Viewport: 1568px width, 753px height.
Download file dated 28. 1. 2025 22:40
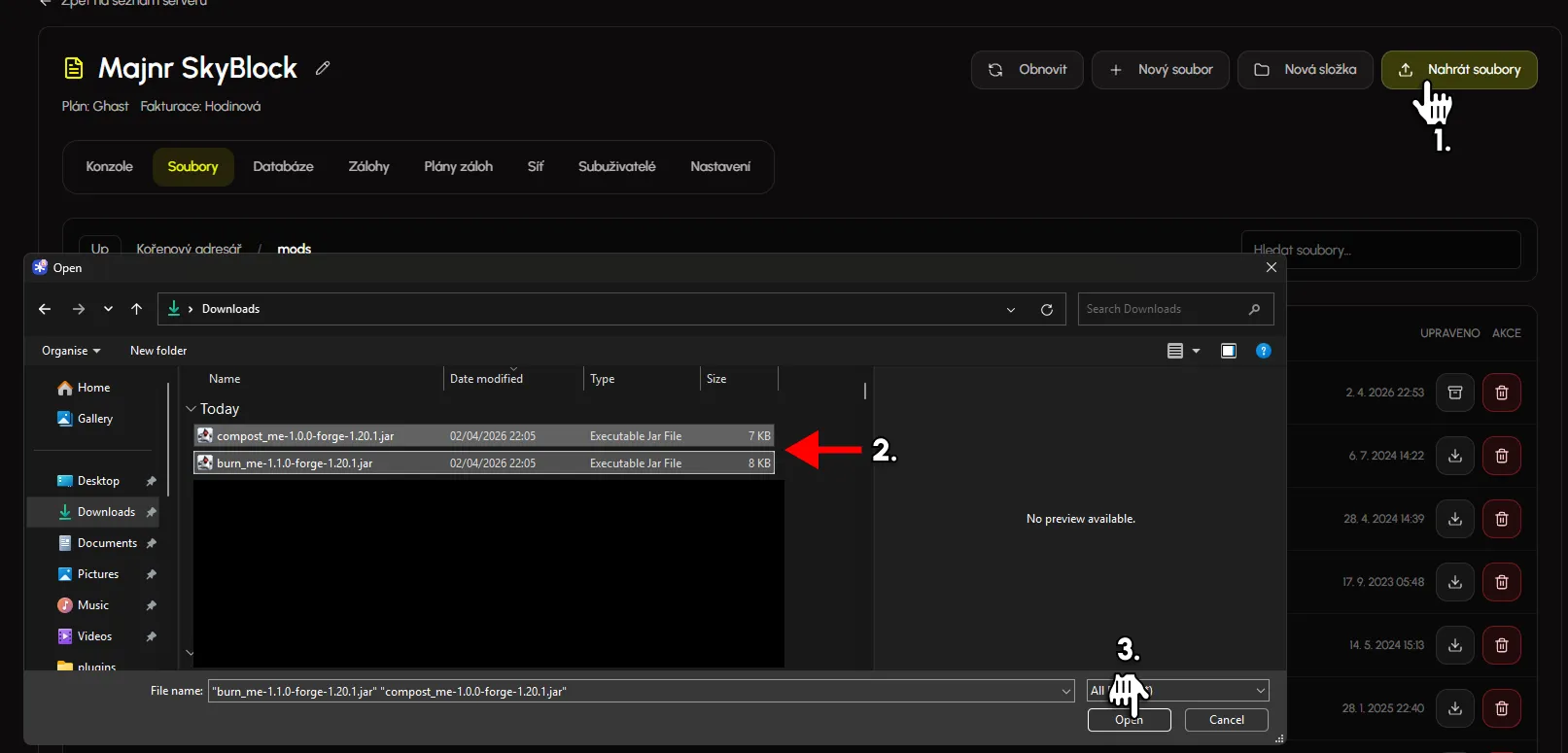[1455, 708]
